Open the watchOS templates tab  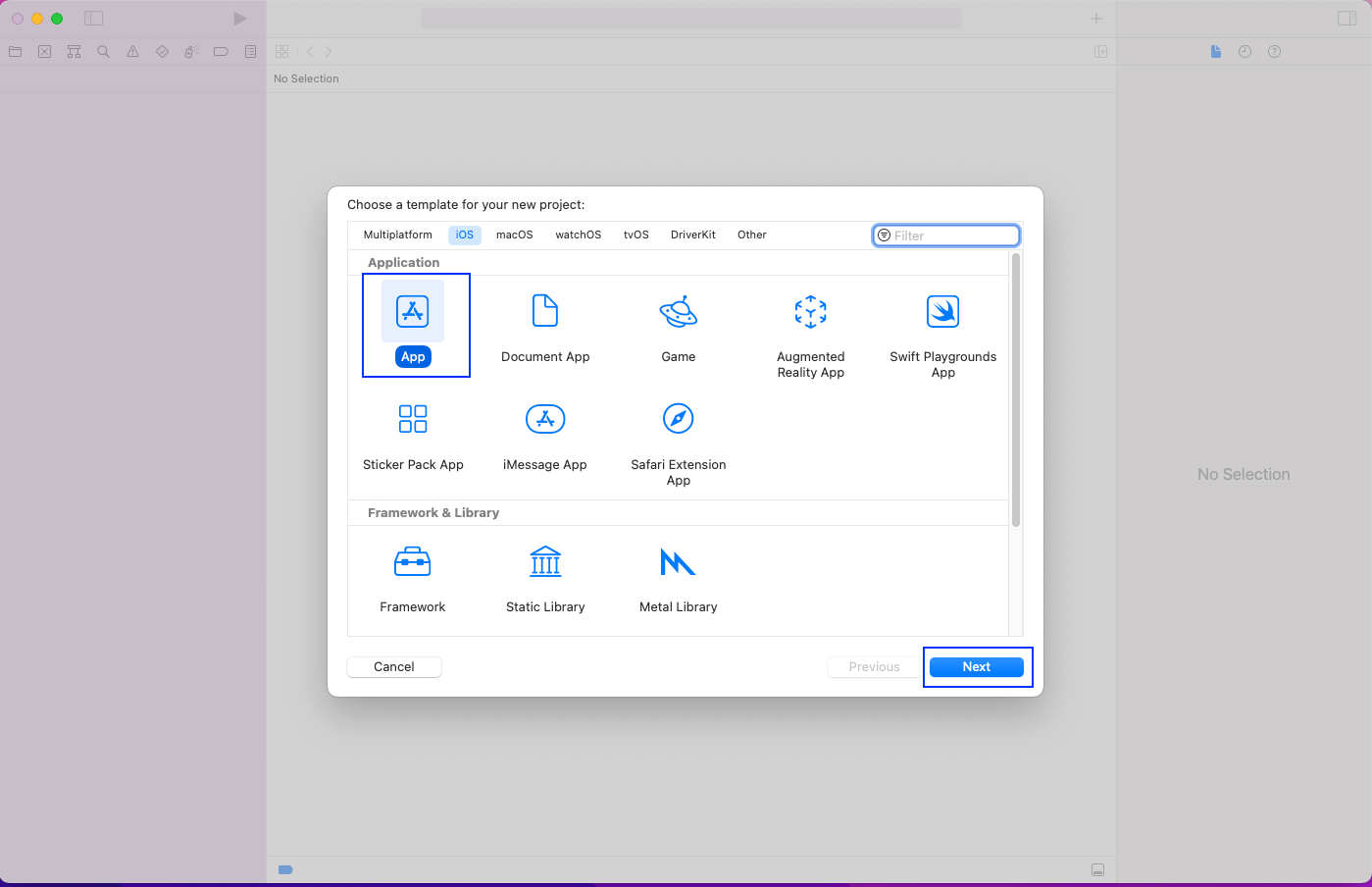(x=578, y=235)
